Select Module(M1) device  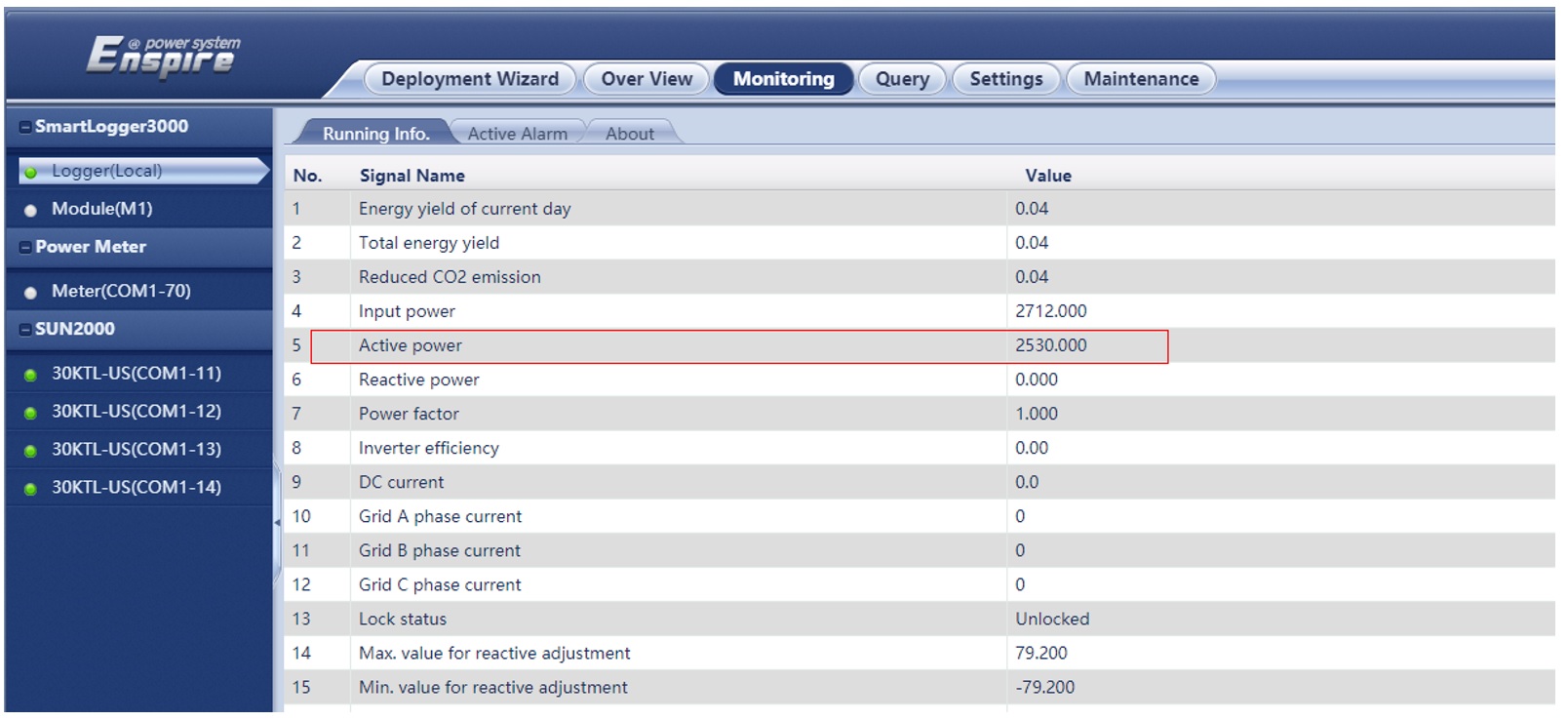[102, 209]
